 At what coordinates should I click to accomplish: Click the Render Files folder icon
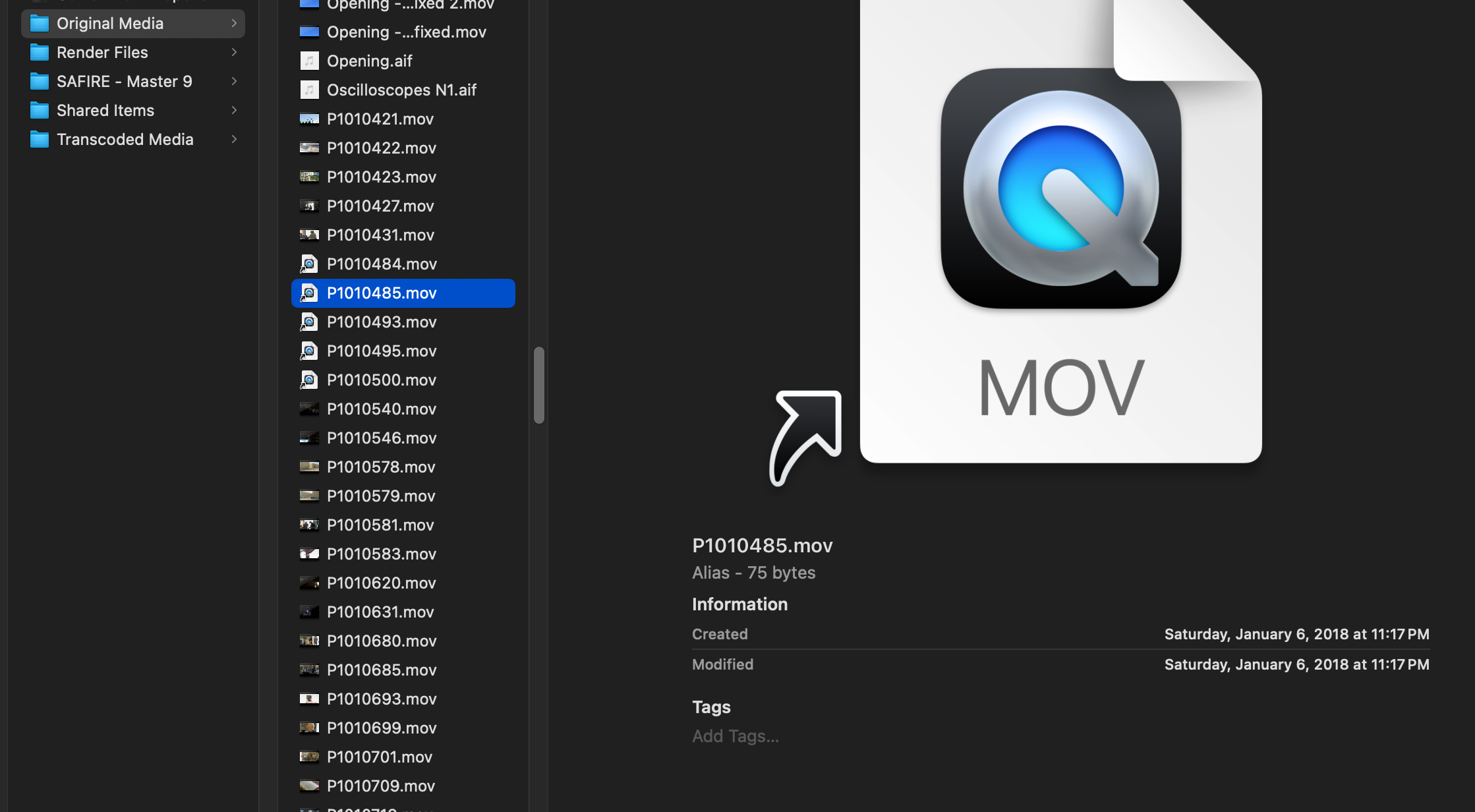click(x=40, y=53)
